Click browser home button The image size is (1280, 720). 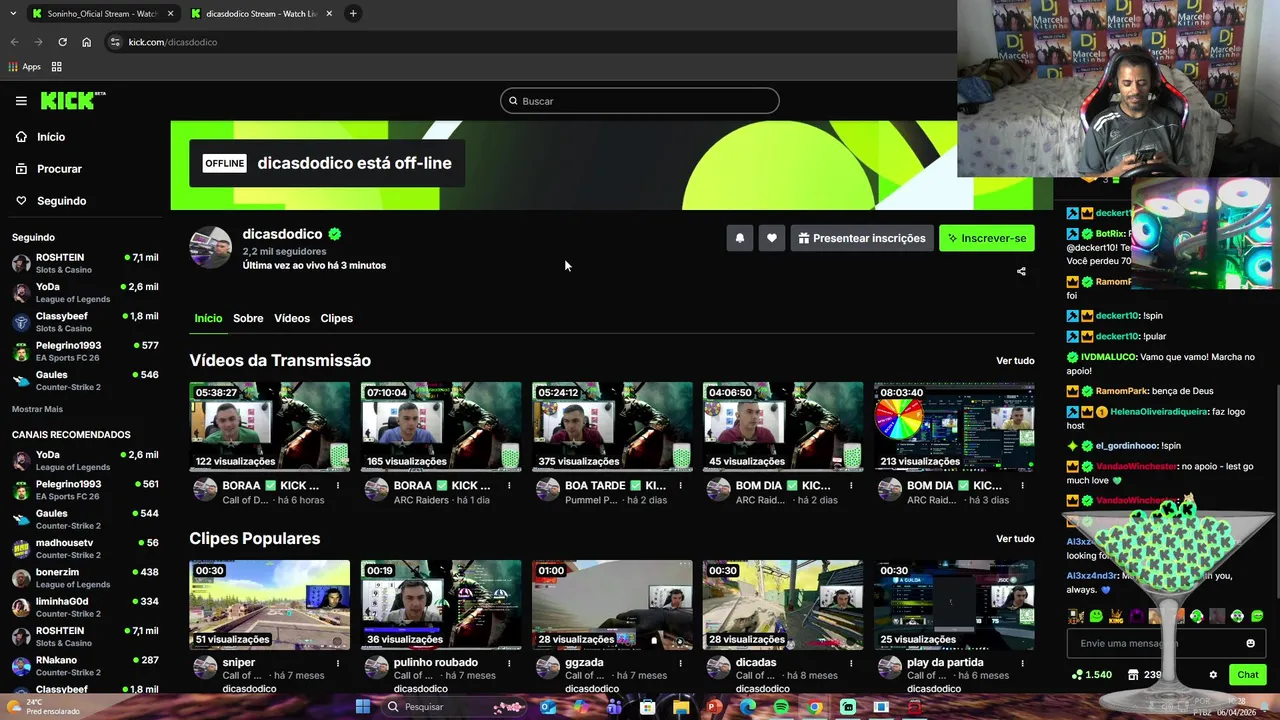(x=87, y=42)
